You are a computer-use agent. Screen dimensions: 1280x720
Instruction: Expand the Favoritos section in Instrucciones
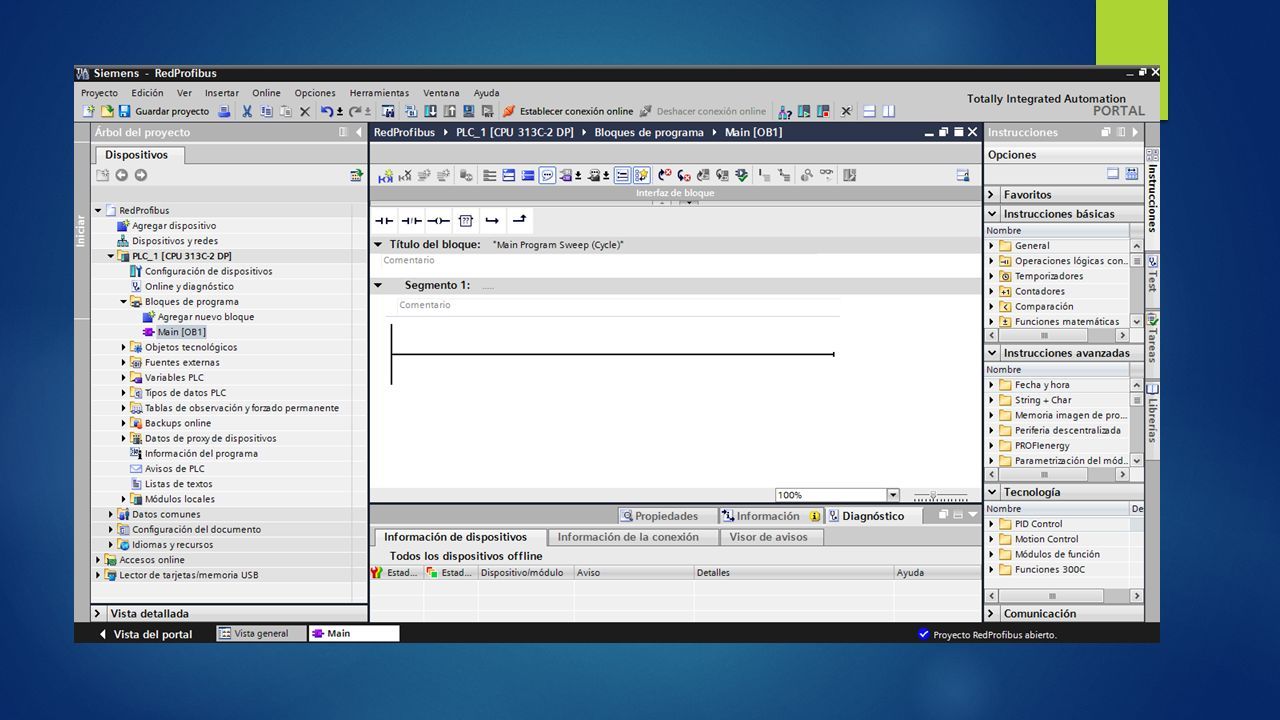click(992, 195)
